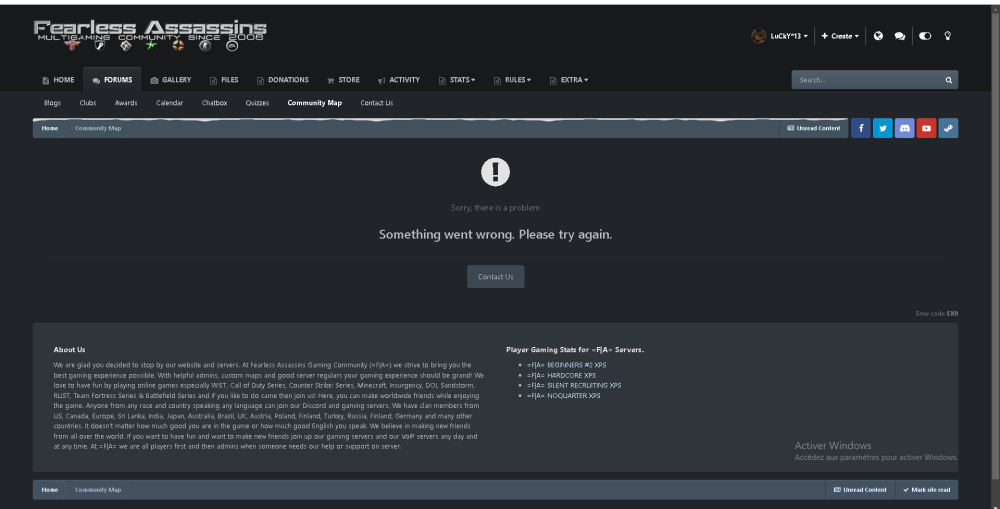Open Quizzes submenu item
This screenshot has width=1000, height=509.
(257, 103)
